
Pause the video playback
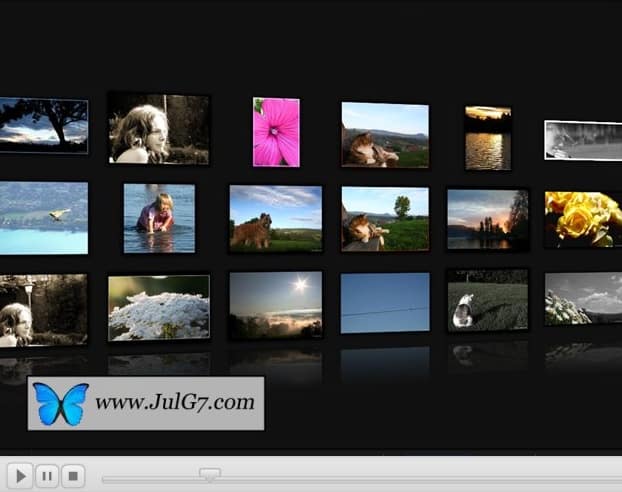point(47,475)
